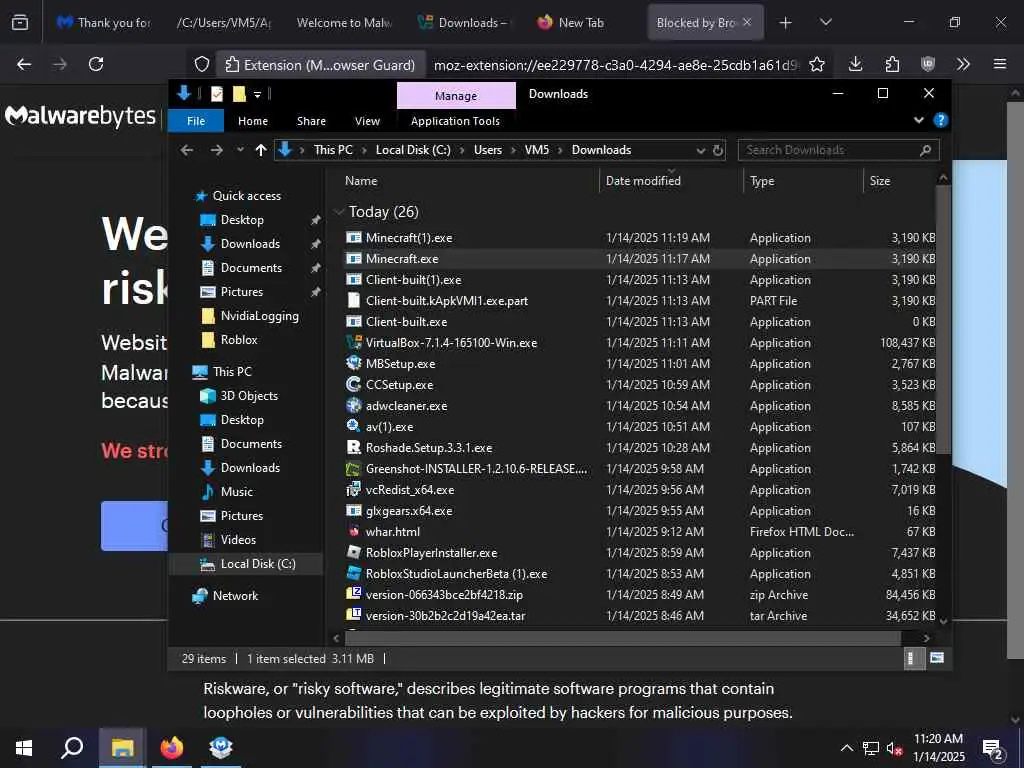Click New folder icon in Explorer quick access toolbar
This screenshot has height=768, width=1024.
click(x=239, y=94)
